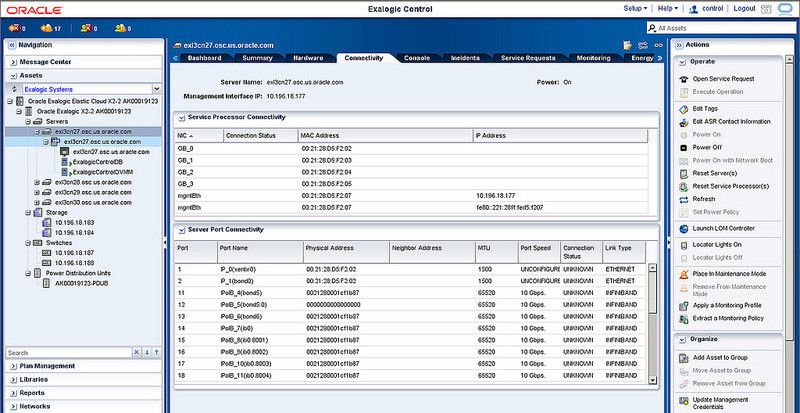Viewport: 800px width, 413px height.
Task: Click the PoB_4(bond5) port row
Action: 411,293
